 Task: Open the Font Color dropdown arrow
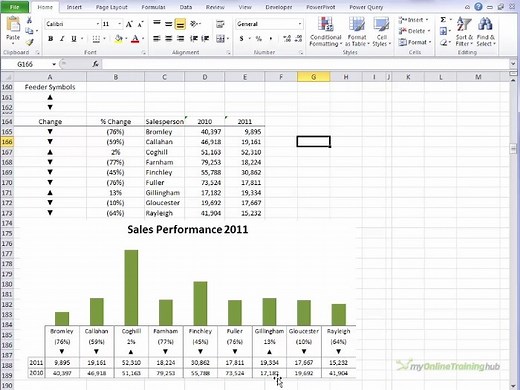[143, 39]
